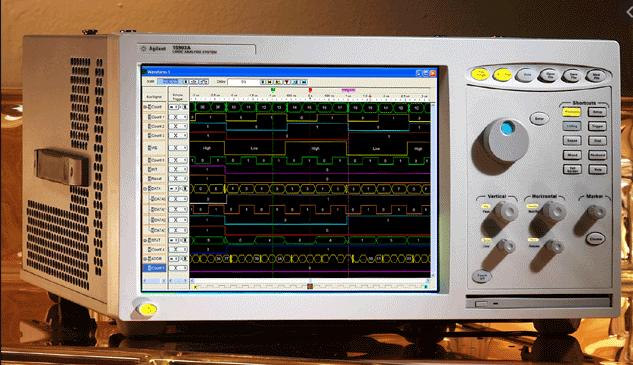Click the Trigger shortcut button
The height and width of the screenshot is (365, 633).
point(597,126)
